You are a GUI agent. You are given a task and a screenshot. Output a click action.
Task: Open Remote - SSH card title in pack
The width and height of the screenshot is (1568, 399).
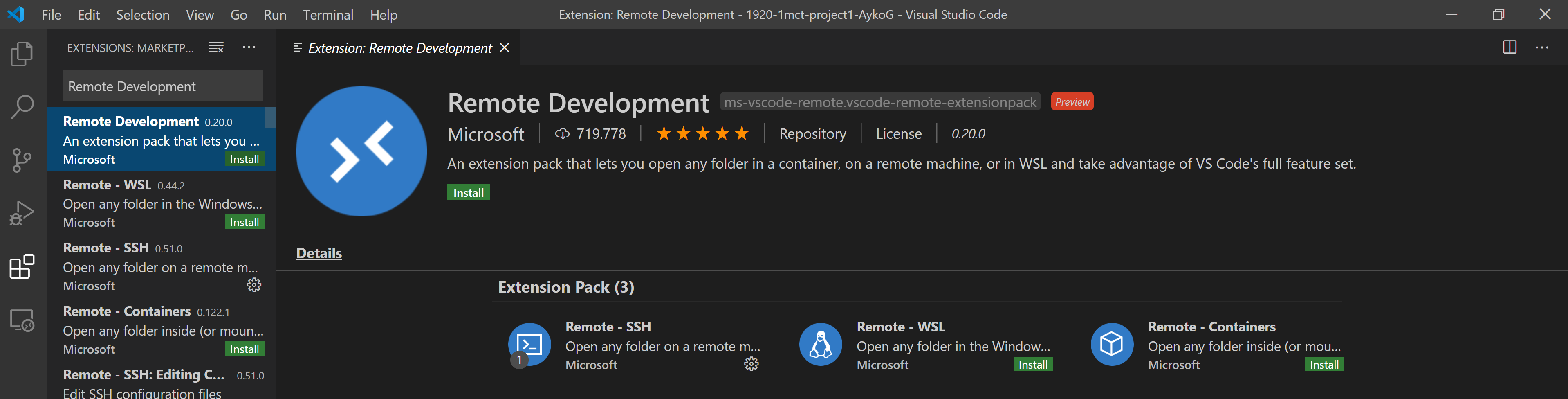(608, 327)
